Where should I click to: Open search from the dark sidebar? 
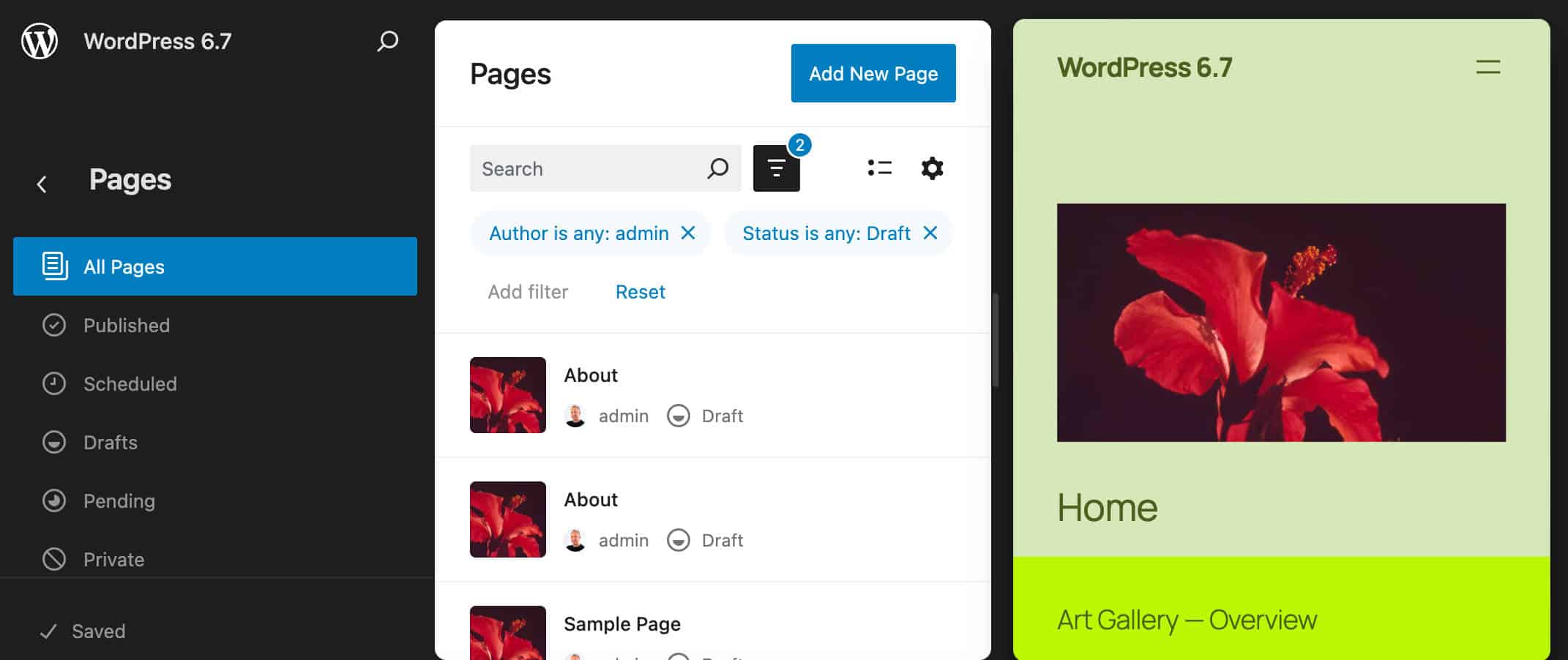[x=388, y=42]
